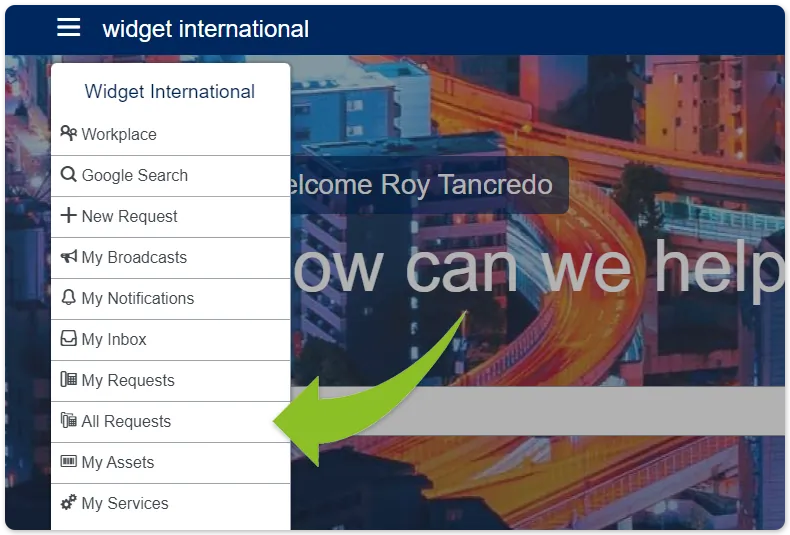The image size is (790, 535).
Task: Select My Requests menu entry
Action: (x=170, y=381)
